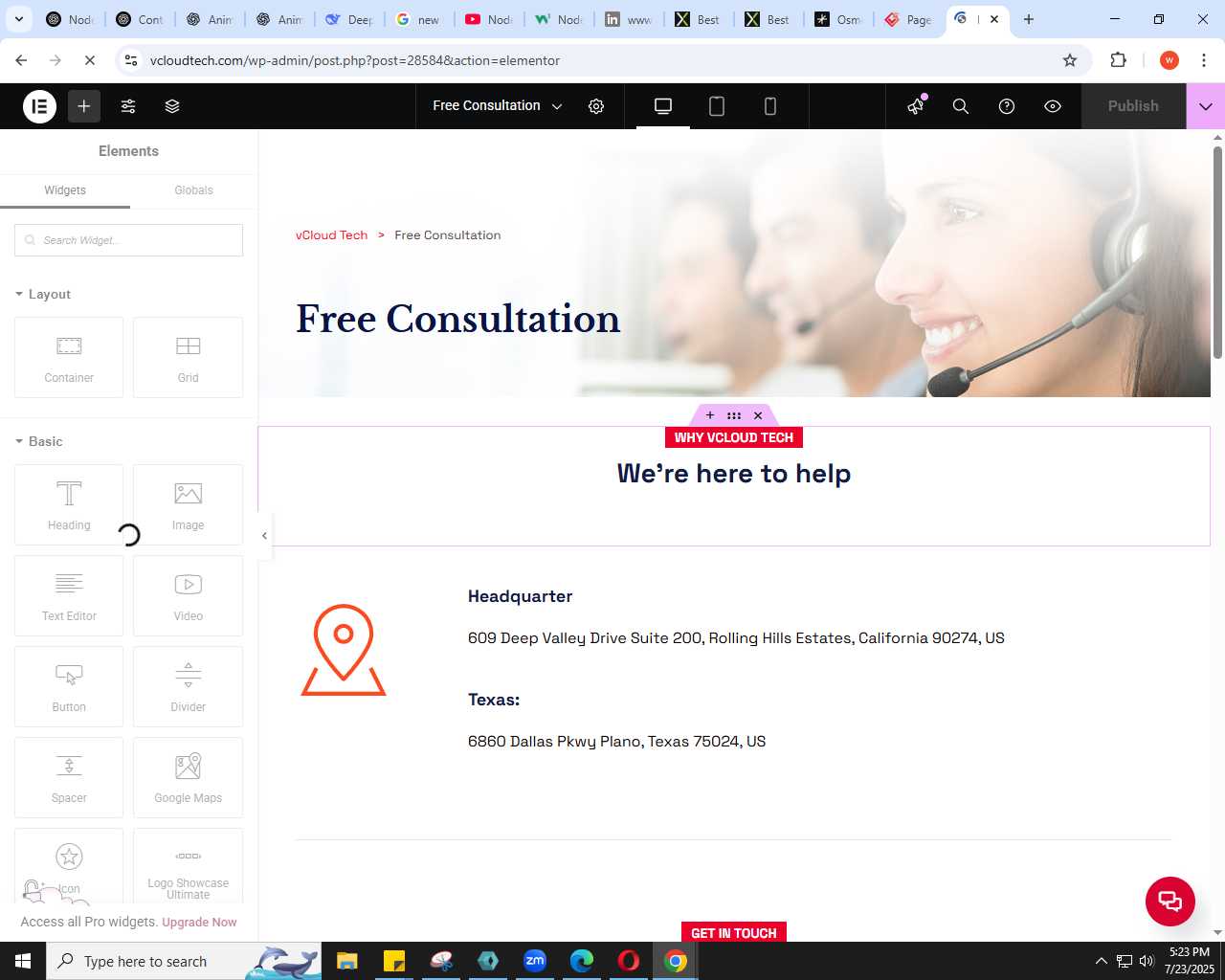Image resolution: width=1225 pixels, height=980 pixels.
Task: Open Site Settings sliders icon
Action: click(128, 106)
